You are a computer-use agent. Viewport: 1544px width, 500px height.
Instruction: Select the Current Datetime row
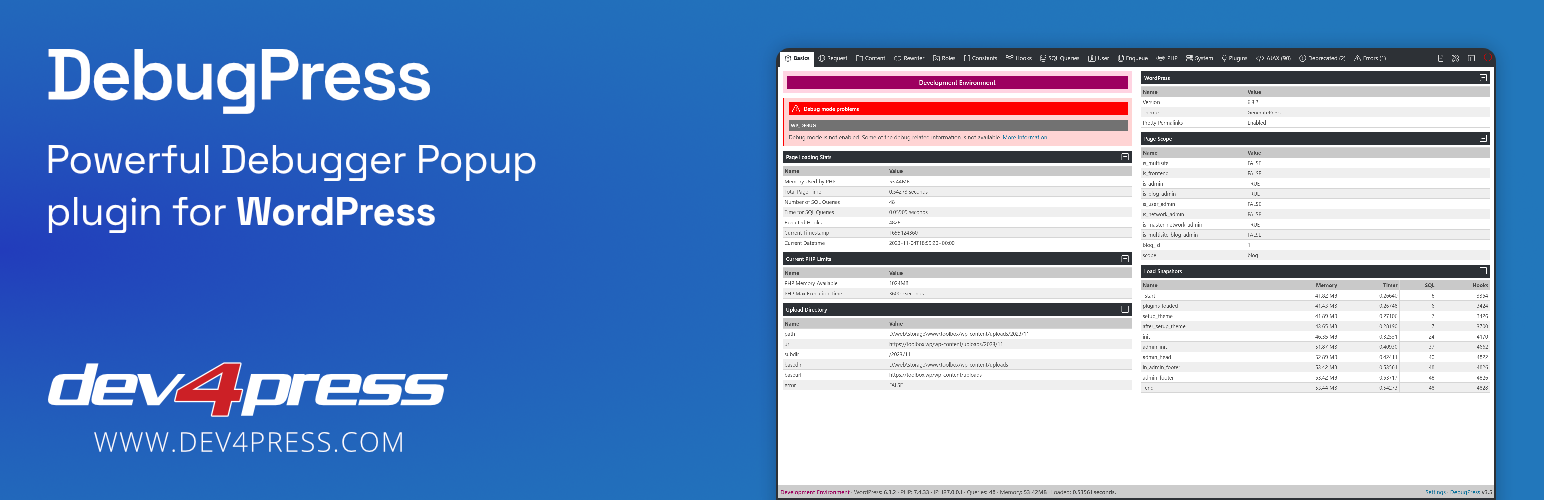[x=958, y=243]
